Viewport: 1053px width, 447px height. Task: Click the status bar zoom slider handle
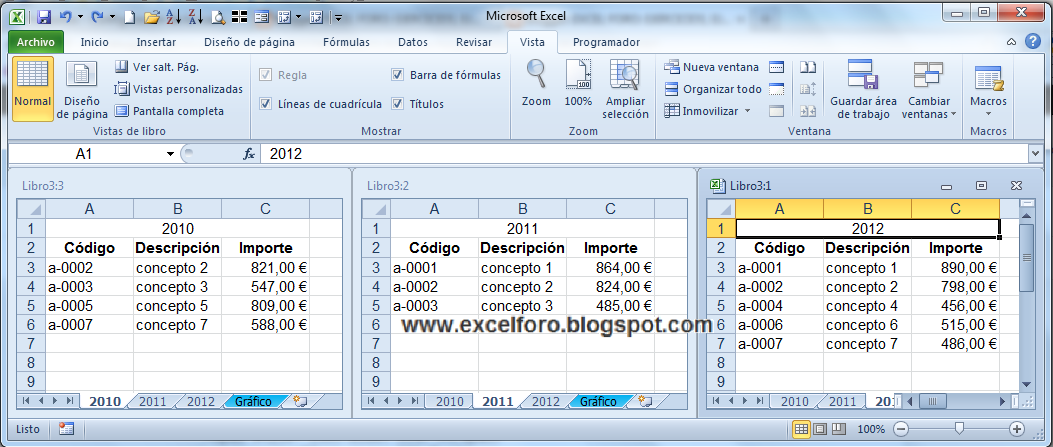pyautogui.click(x=960, y=428)
